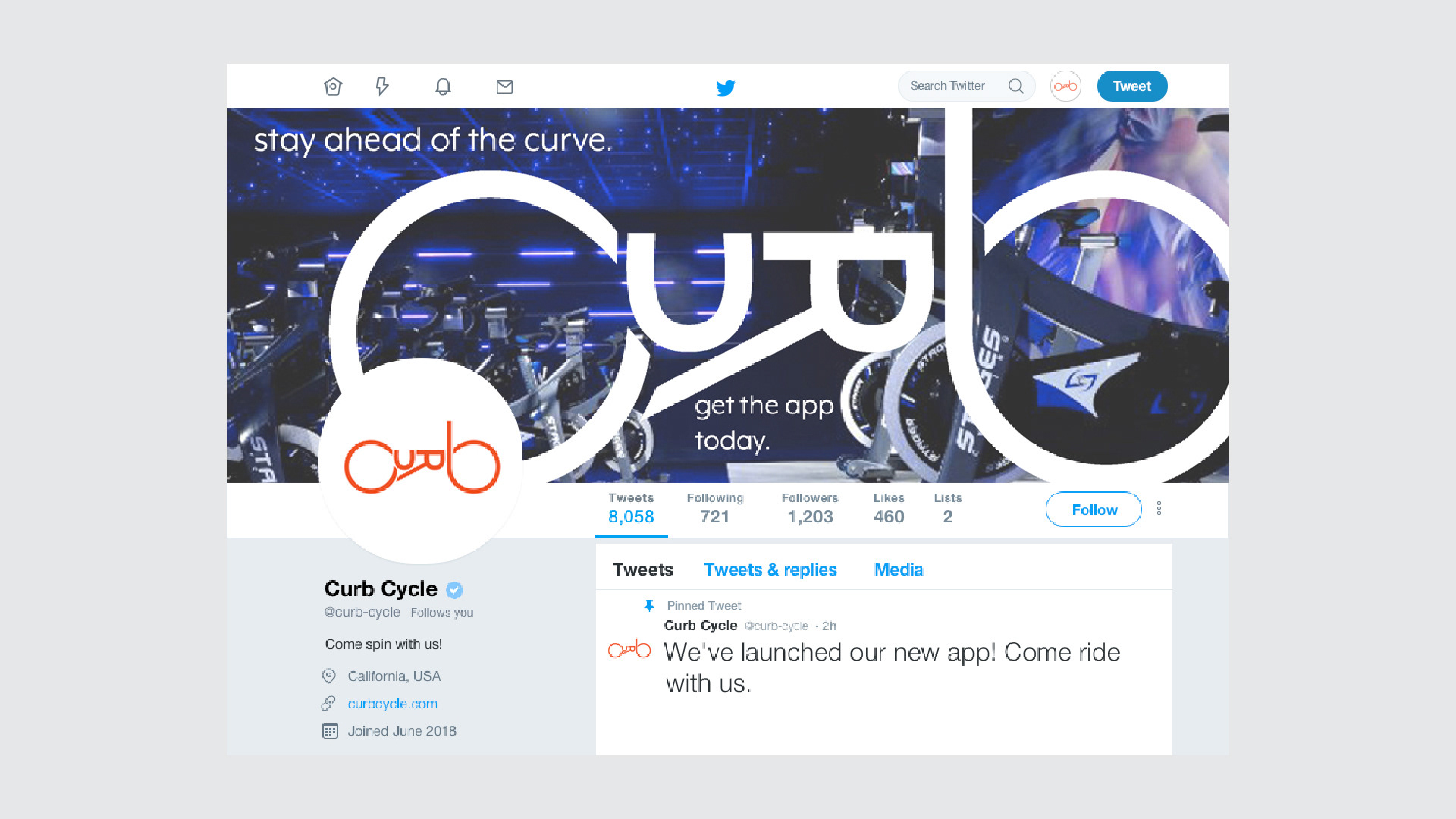Click the verified badge next to Curb Cycle
1456x819 pixels.
coord(454,590)
